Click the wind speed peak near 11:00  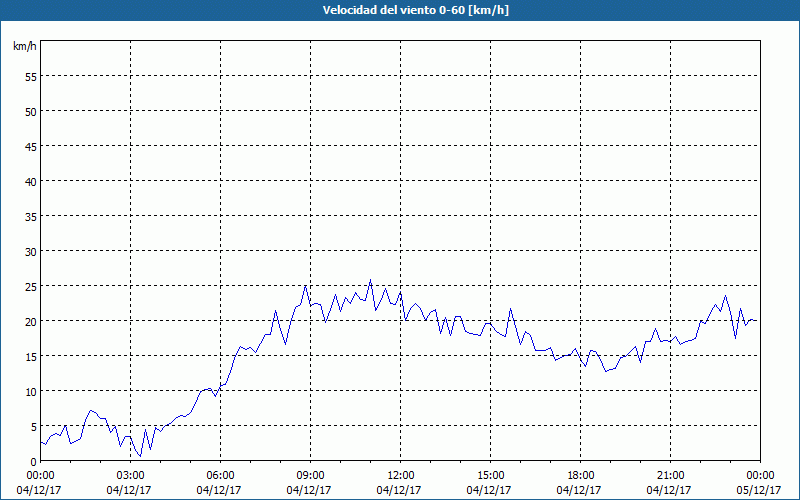(370, 280)
